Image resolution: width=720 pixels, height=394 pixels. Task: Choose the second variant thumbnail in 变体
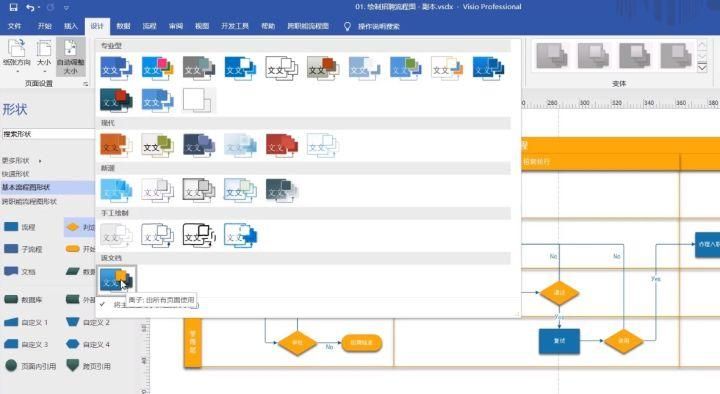(593, 56)
